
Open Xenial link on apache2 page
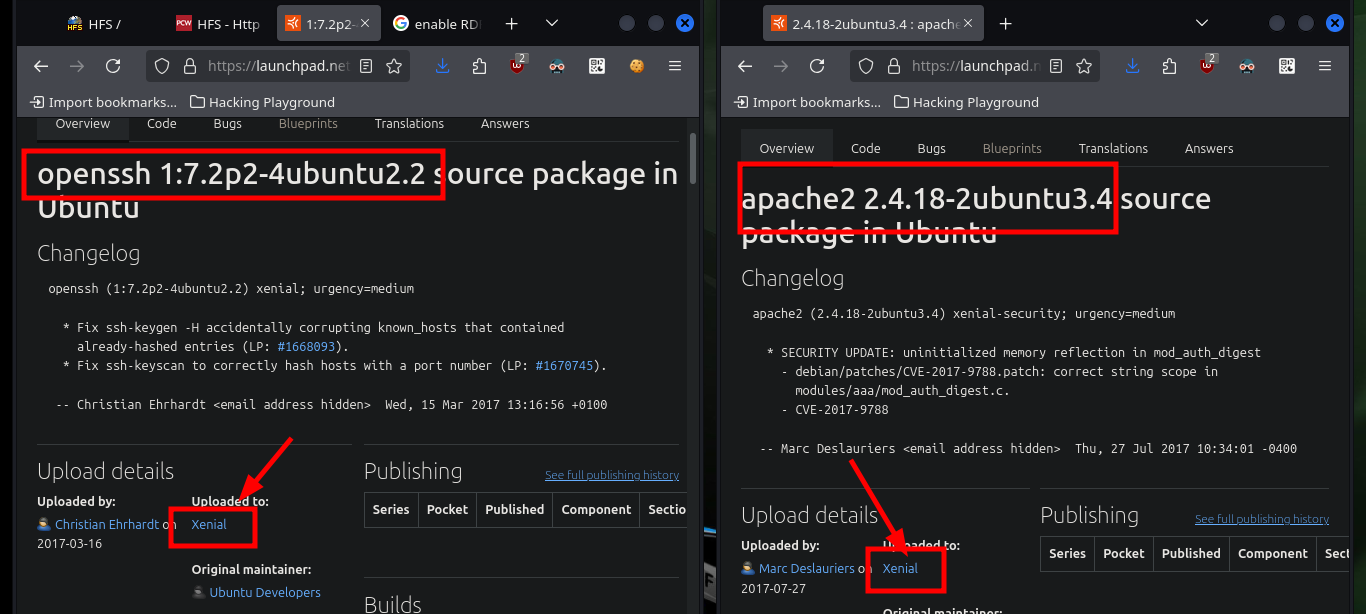[900, 568]
